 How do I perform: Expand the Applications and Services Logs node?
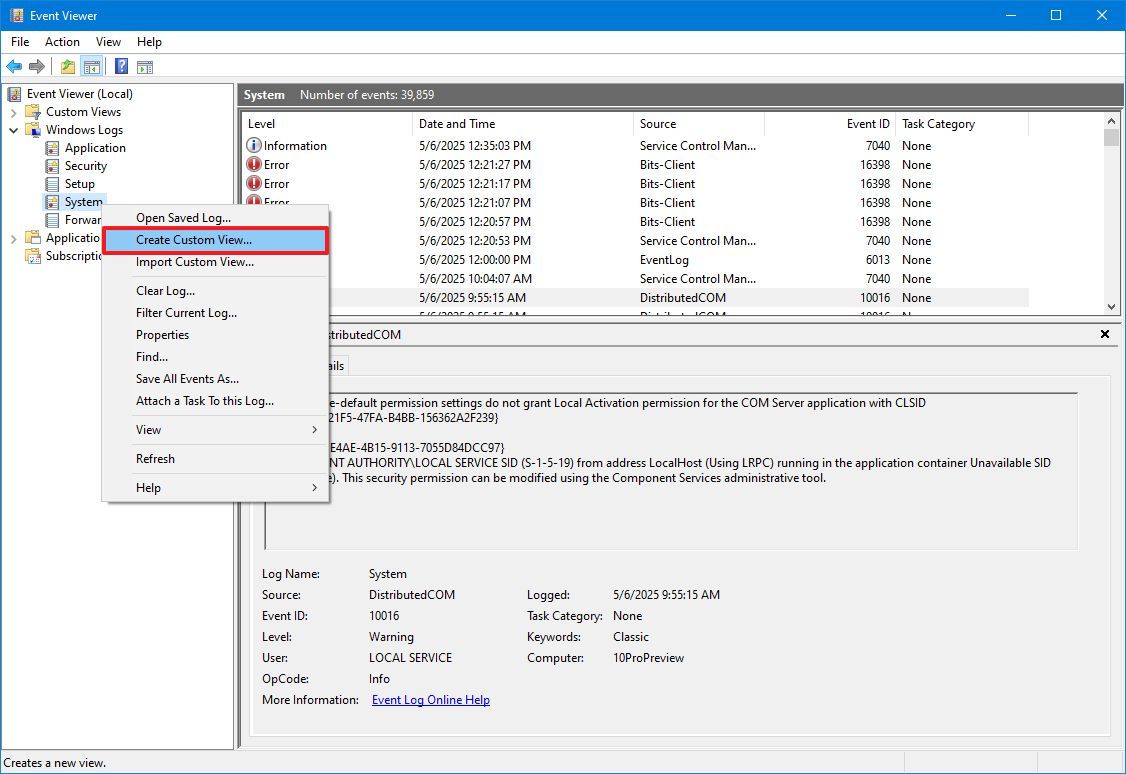click(14, 237)
